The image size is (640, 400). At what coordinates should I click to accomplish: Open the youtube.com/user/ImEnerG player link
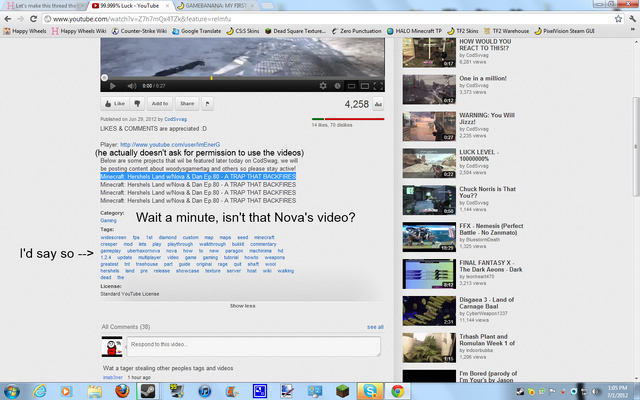point(170,144)
